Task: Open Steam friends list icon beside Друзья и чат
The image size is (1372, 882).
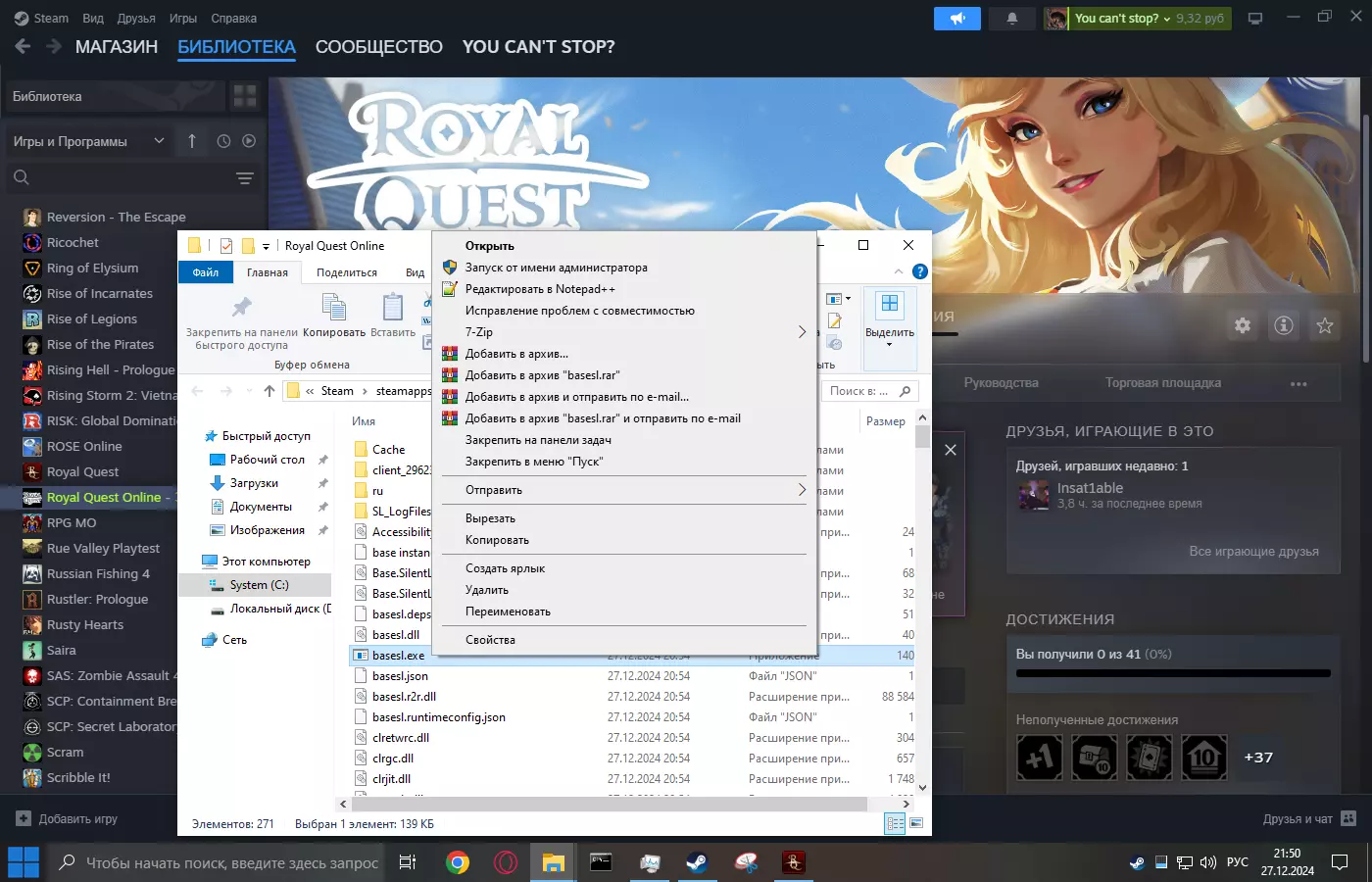Action: (1348, 818)
